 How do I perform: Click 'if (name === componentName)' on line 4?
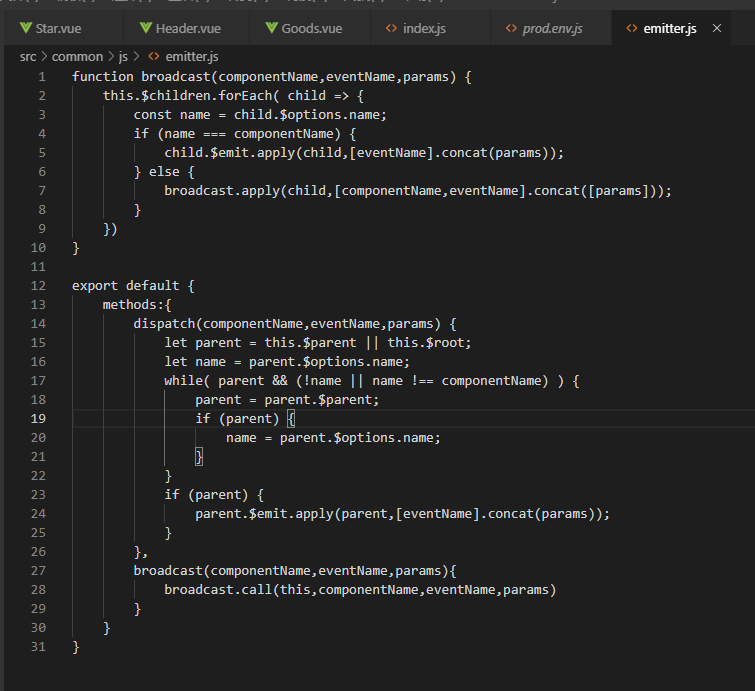coord(237,134)
